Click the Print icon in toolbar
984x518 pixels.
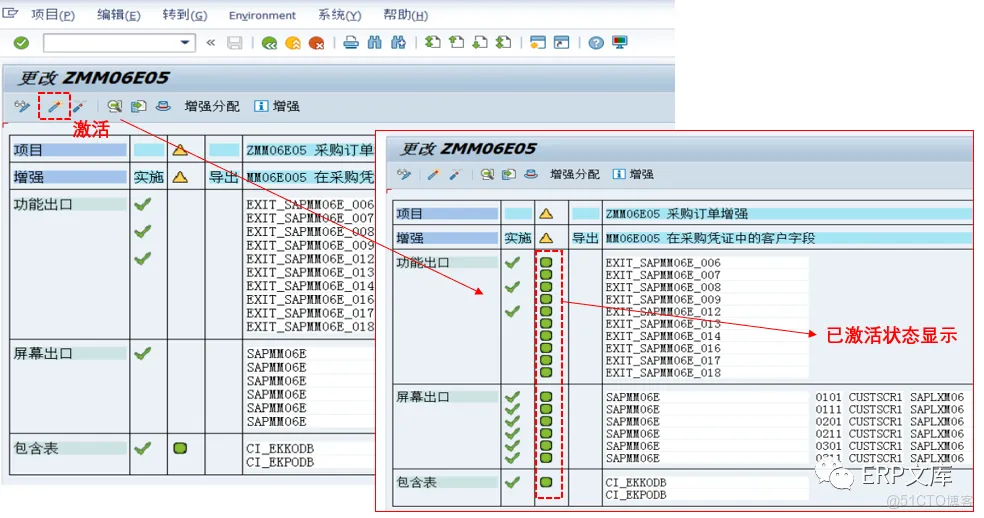(x=351, y=43)
